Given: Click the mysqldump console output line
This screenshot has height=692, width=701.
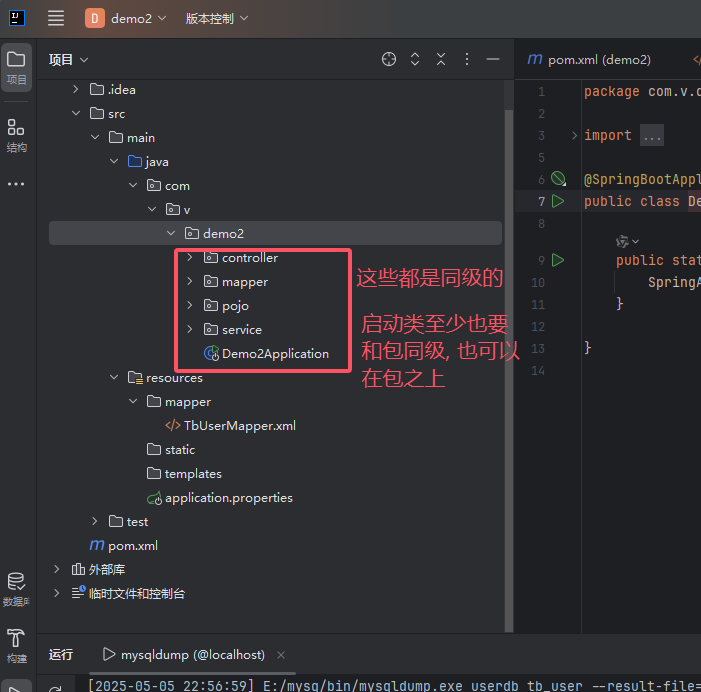Looking at the screenshot, I should 394,685.
